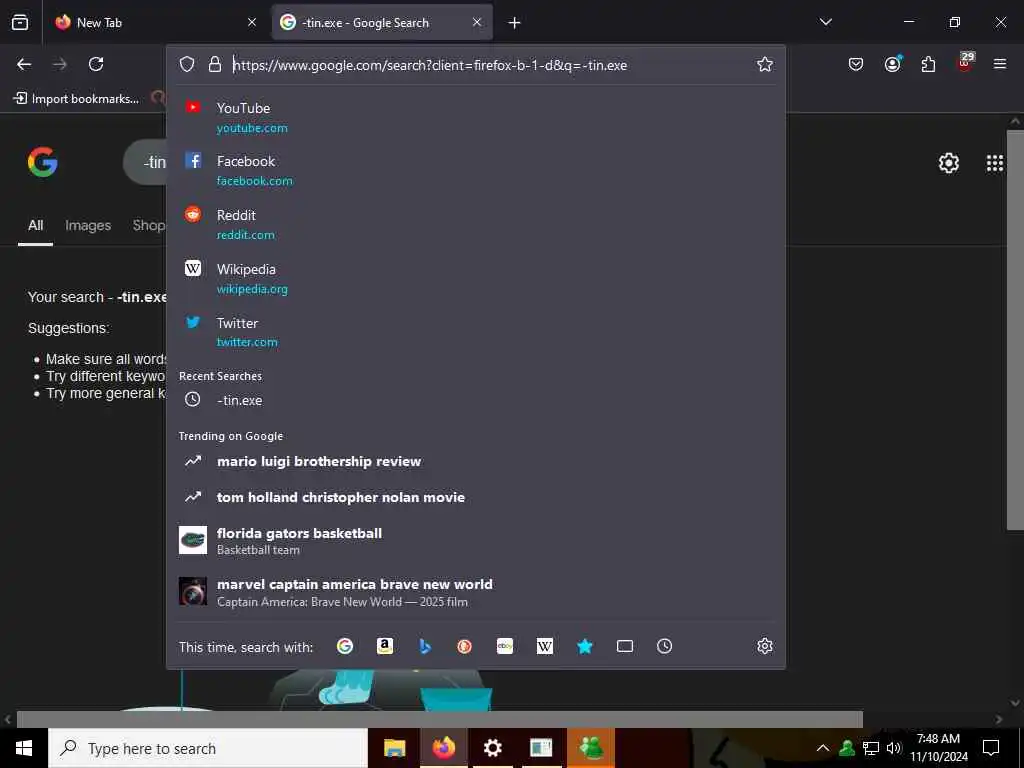Open the Wikipedia suggestion
Viewport: 1024px width, 768px height.
tap(475, 278)
